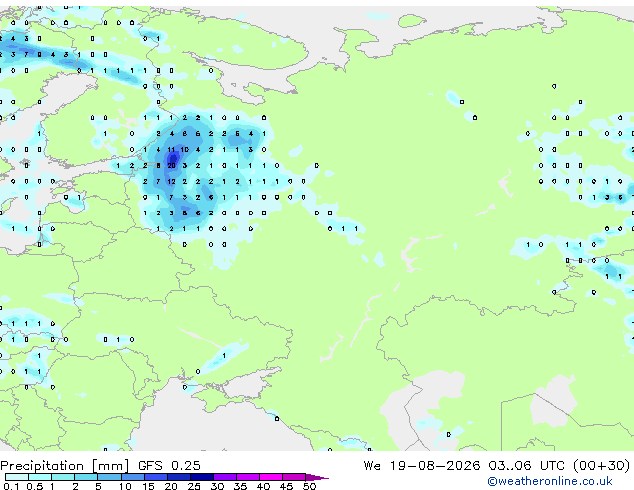Click the 0.1–0.5 mm legend color box
Viewport: 634px width, 490px height.
point(17,477)
